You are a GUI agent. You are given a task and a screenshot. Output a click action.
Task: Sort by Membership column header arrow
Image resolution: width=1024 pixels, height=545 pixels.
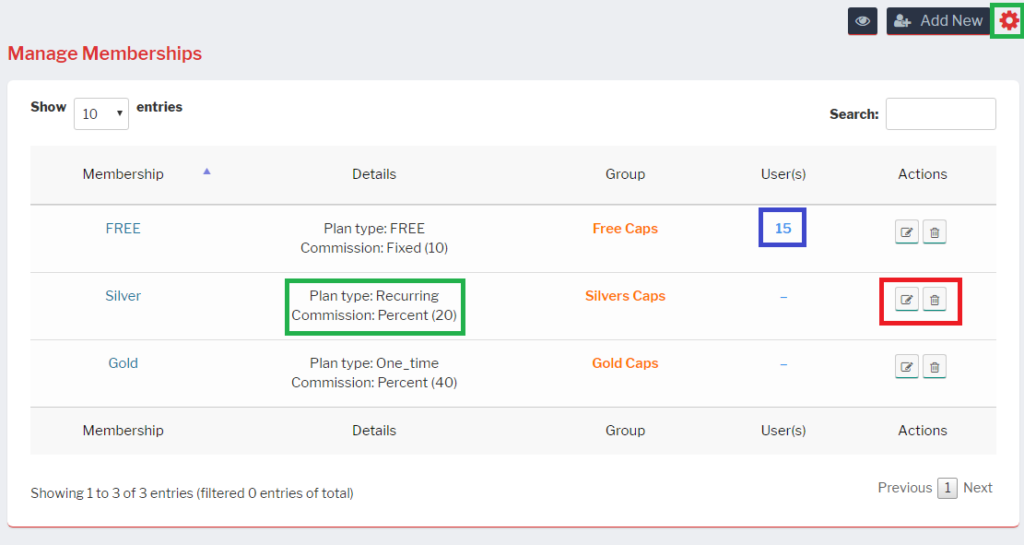coord(207,172)
